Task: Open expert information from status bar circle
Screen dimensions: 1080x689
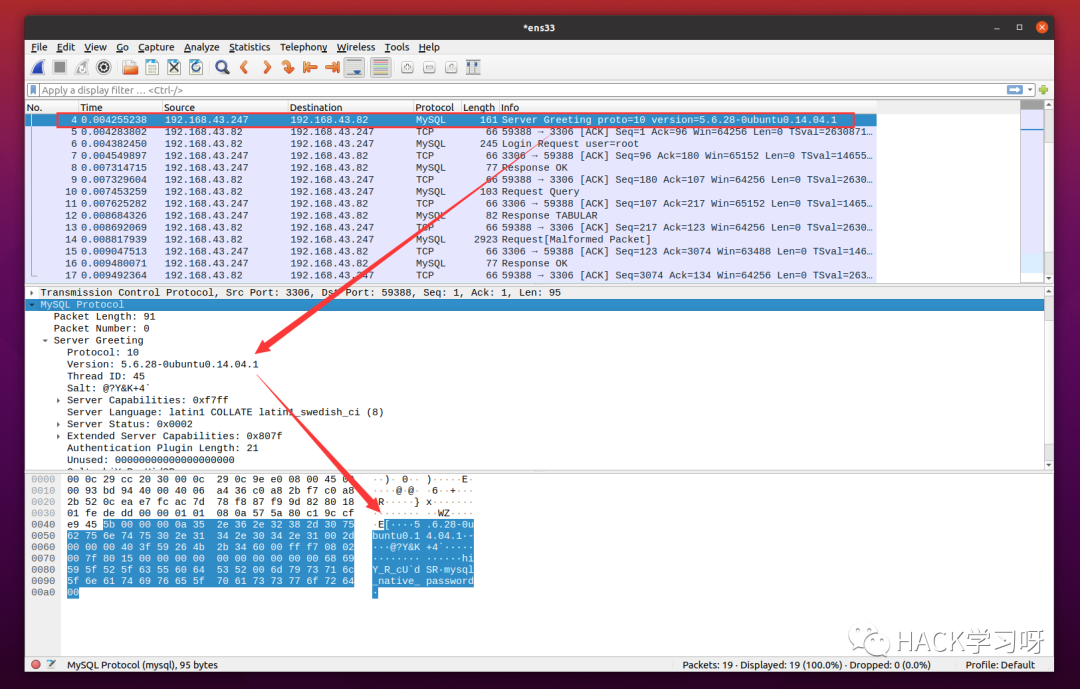Action: [36, 665]
